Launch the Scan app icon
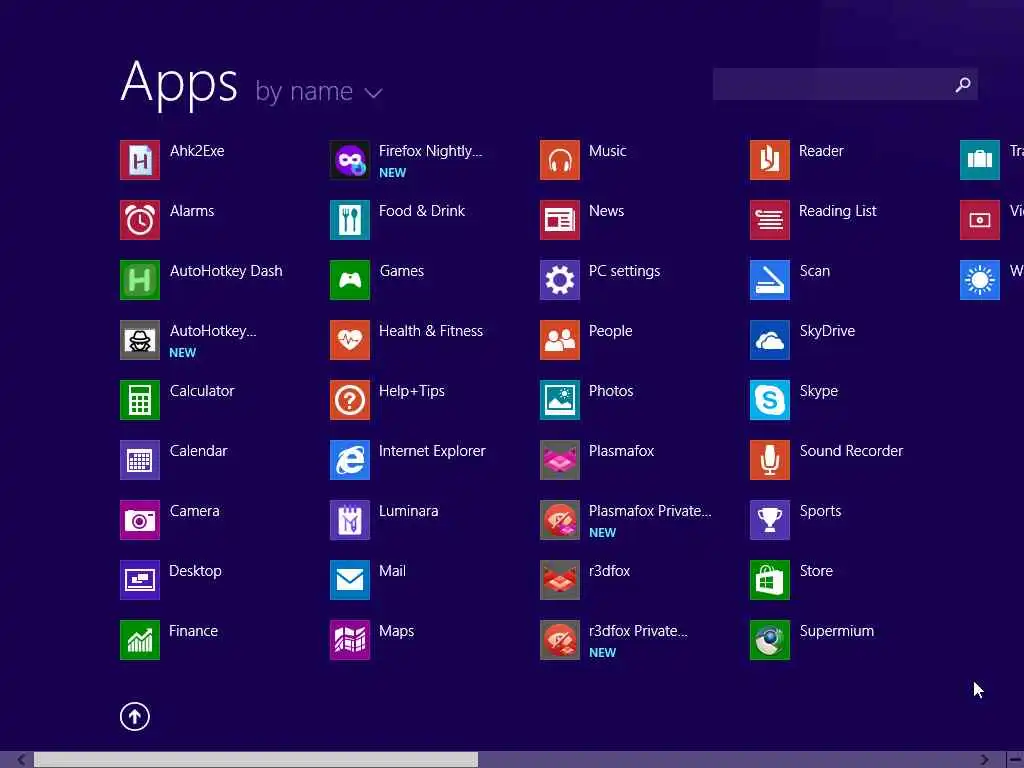Viewport: 1024px width, 768px height. tap(770, 280)
